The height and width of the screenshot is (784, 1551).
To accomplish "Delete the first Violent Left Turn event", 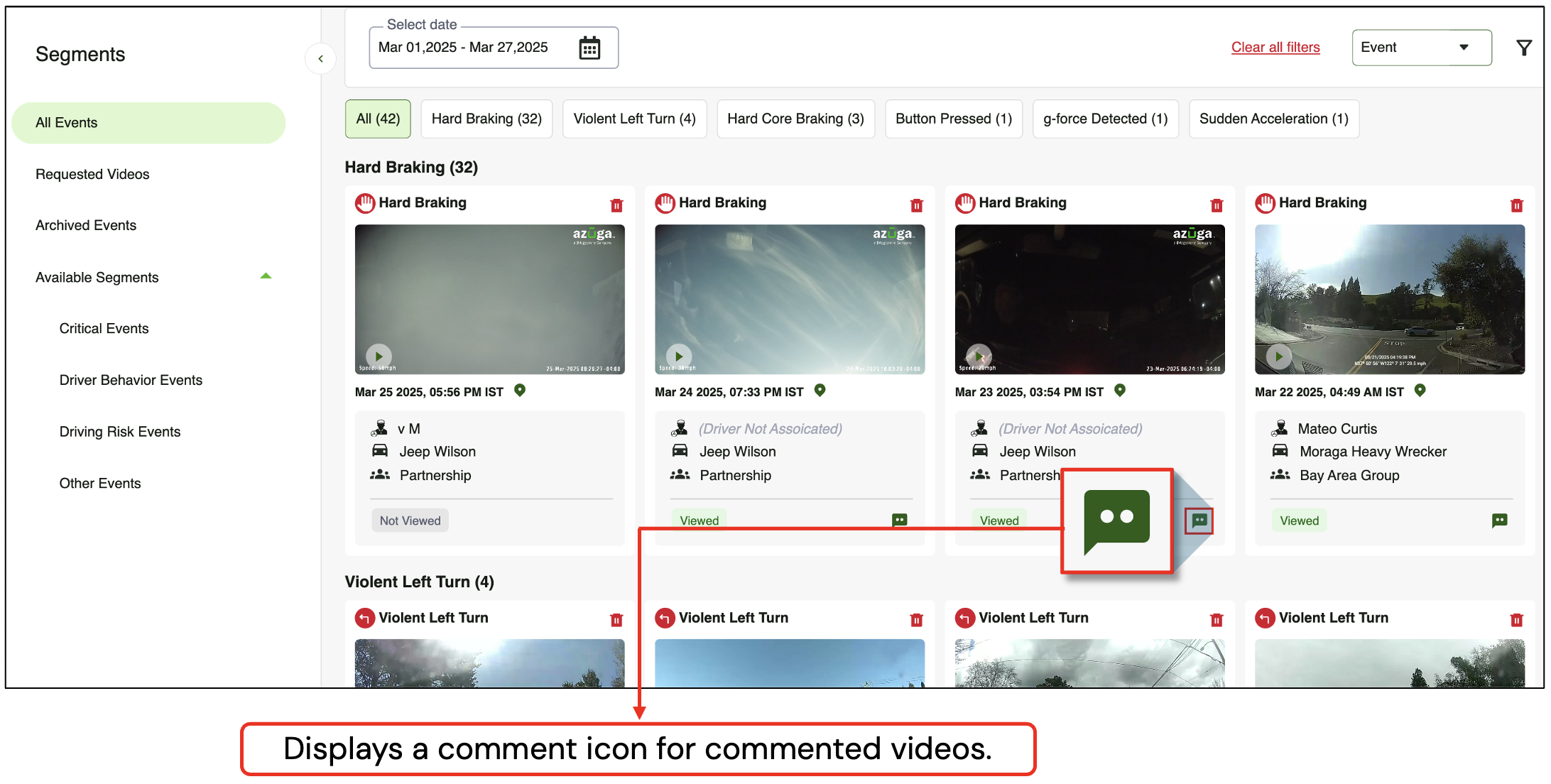I will click(x=616, y=620).
